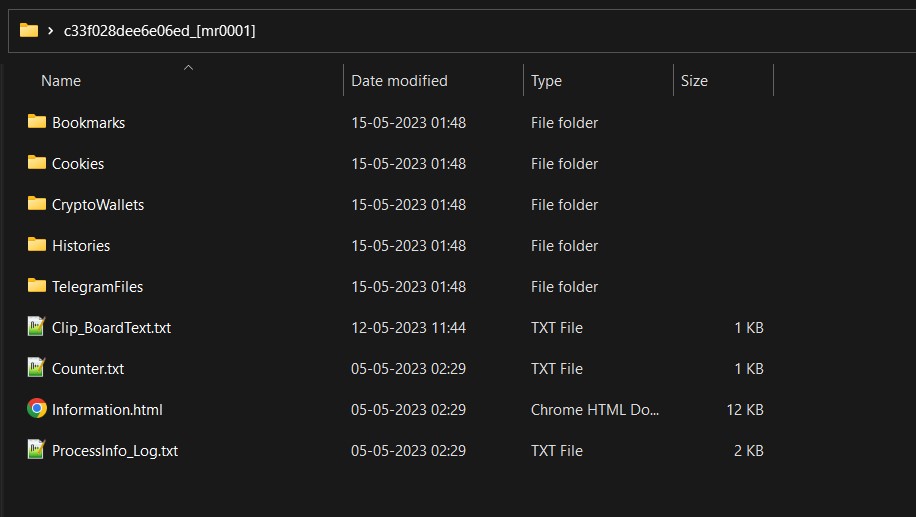Click the Bookmarks folder icon
The image size is (916, 517).
click(x=37, y=122)
